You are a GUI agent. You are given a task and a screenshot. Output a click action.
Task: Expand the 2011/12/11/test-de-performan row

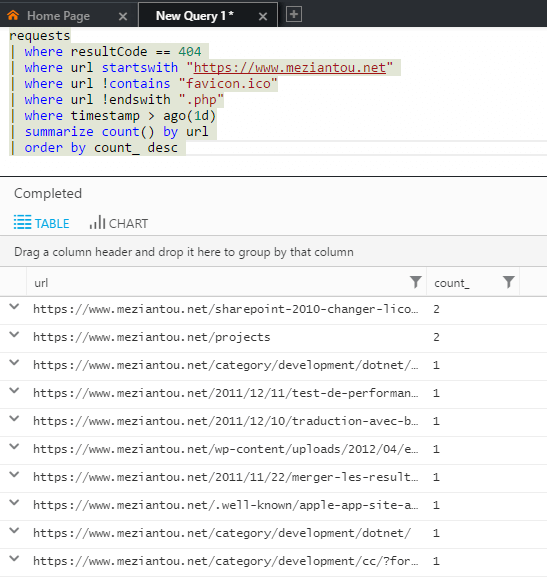click(14, 391)
